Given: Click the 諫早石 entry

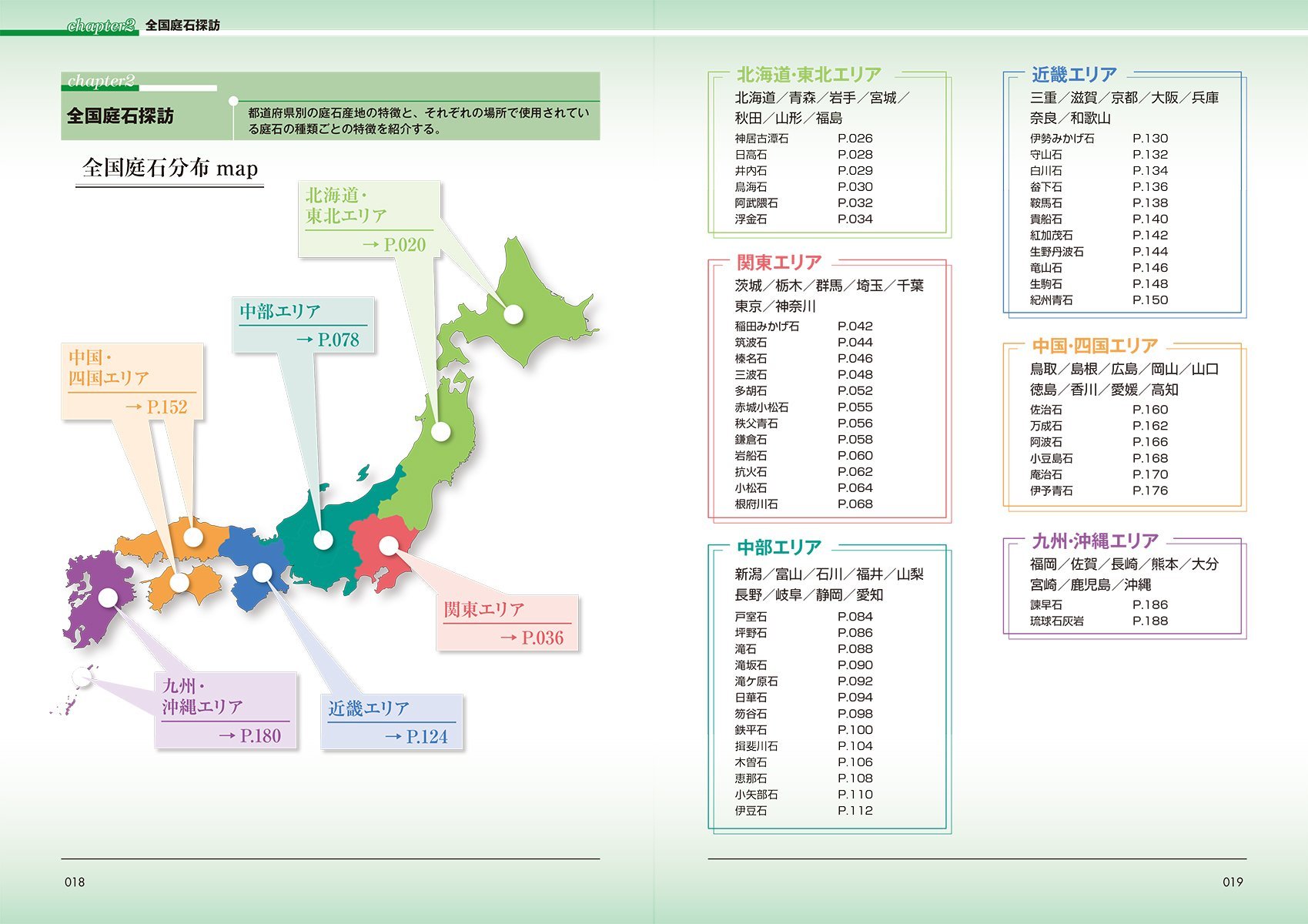Looking at the screenshot, I should (x=1099, y=605).
